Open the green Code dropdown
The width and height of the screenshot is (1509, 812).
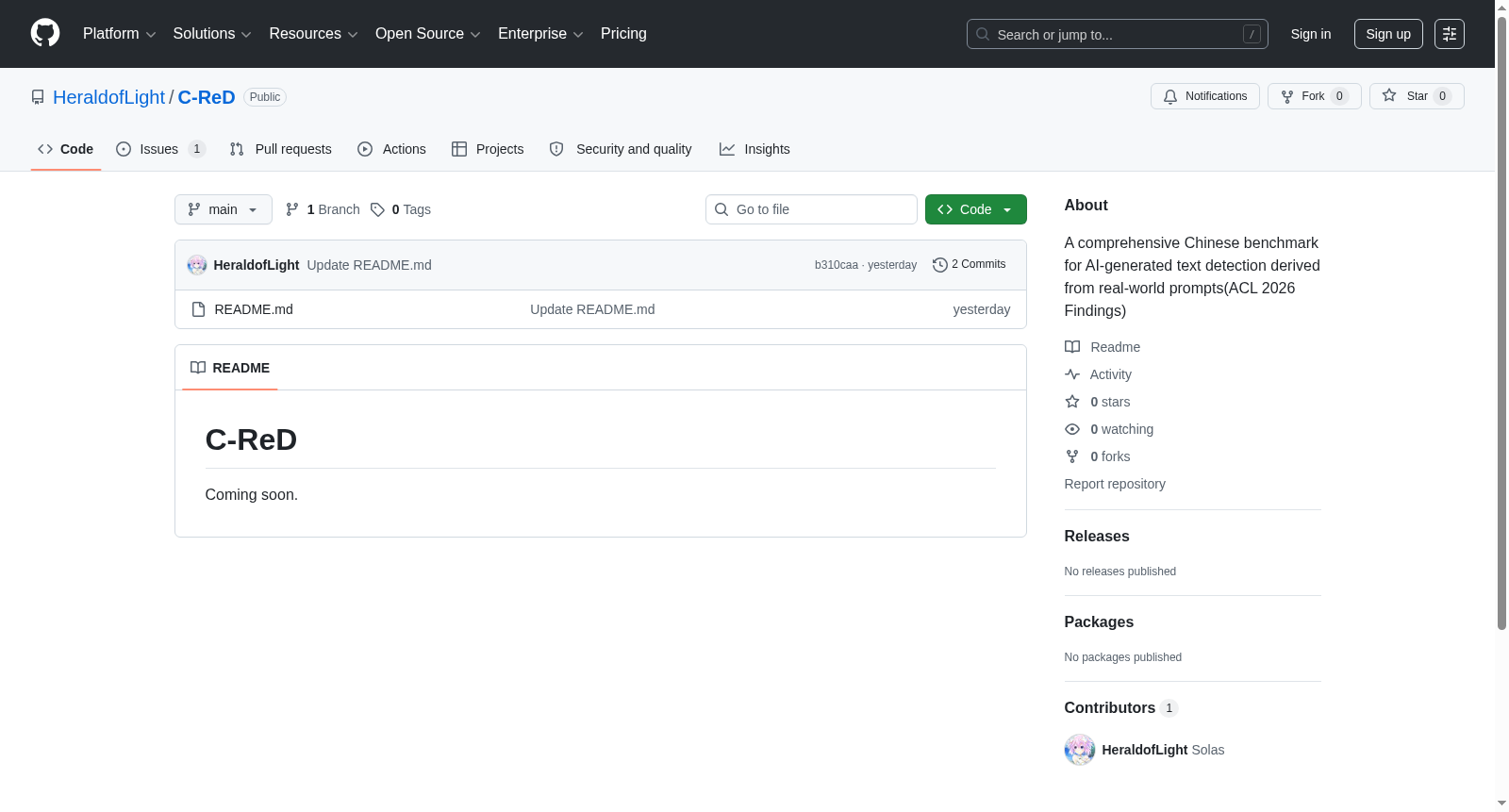click(x=976, y=209)
